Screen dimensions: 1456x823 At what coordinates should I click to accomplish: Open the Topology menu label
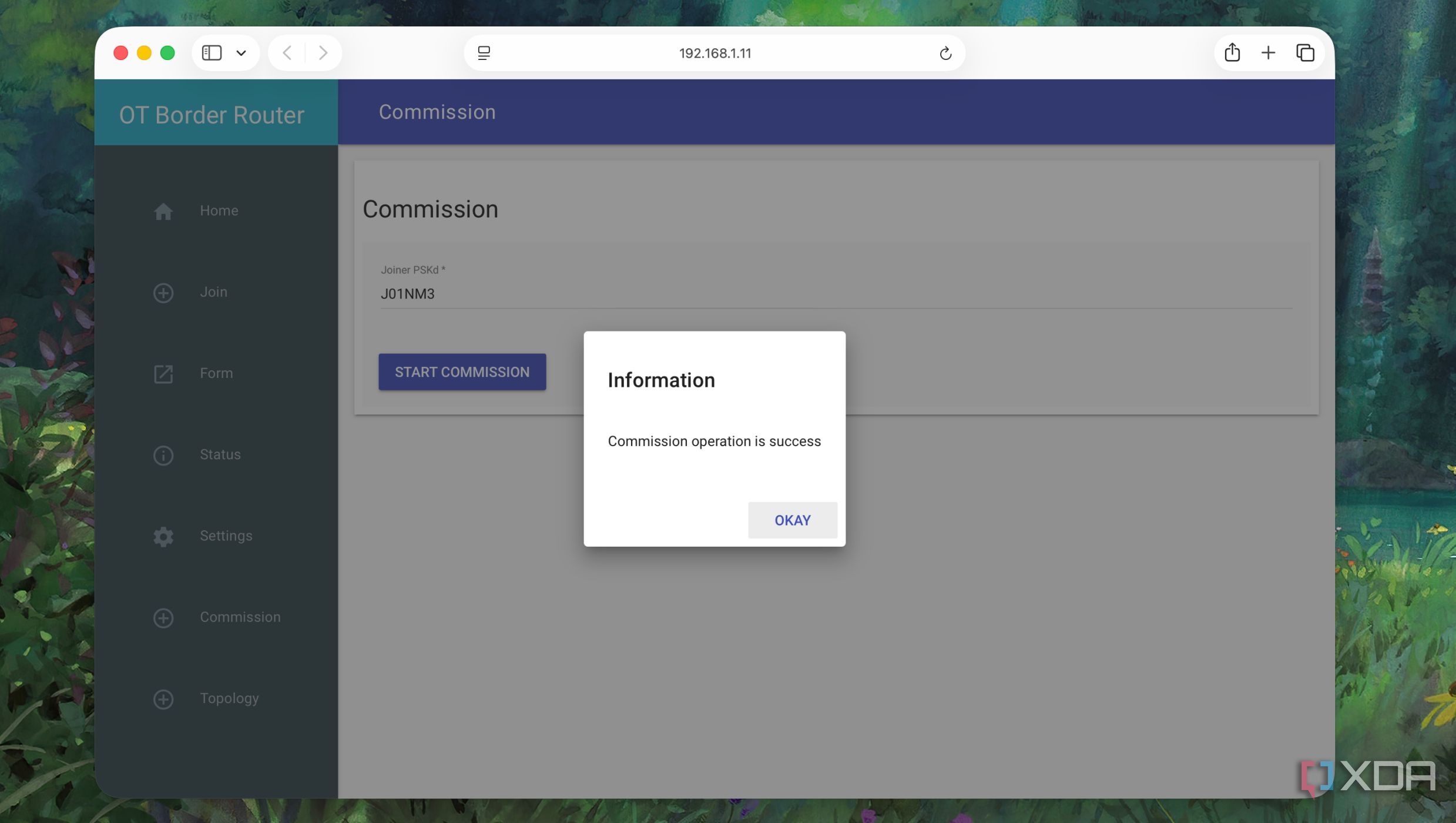[229, 698]
